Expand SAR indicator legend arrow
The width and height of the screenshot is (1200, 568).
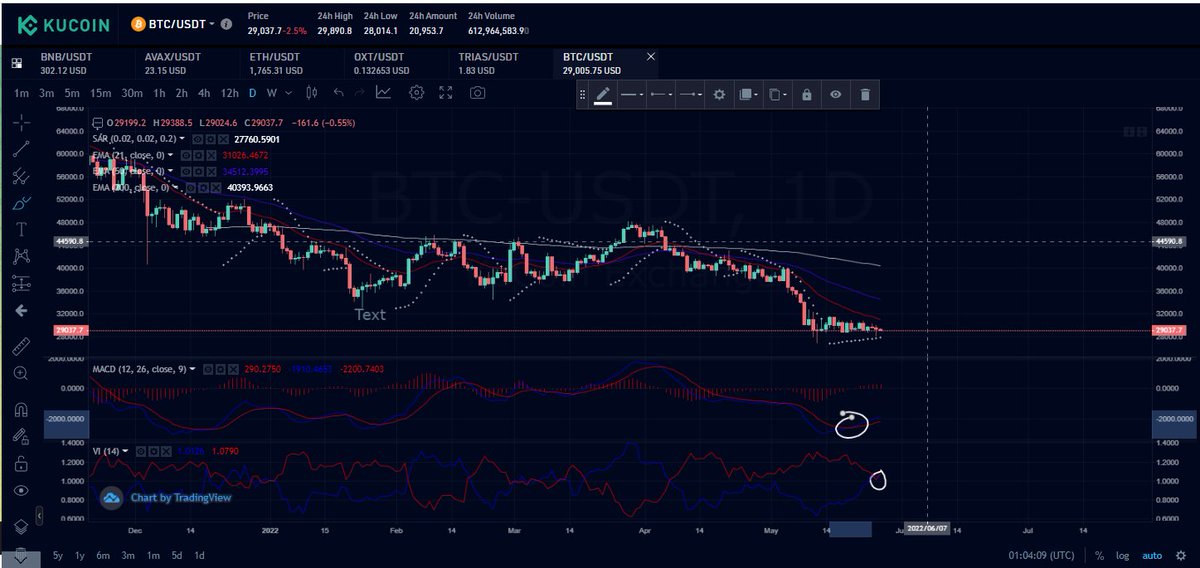[182, 139]
